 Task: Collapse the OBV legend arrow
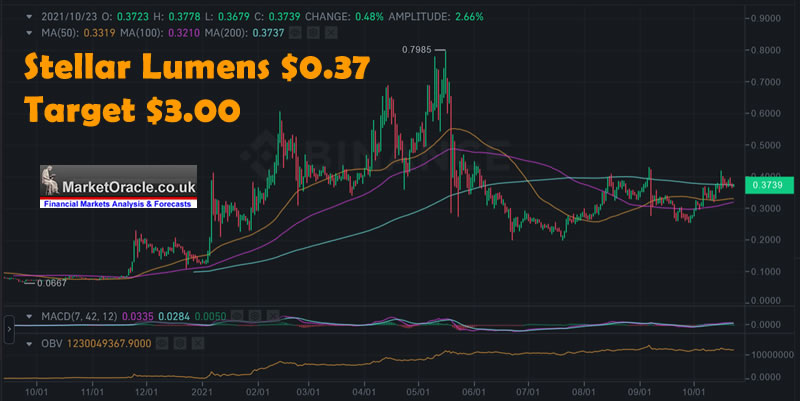(29, 343)
